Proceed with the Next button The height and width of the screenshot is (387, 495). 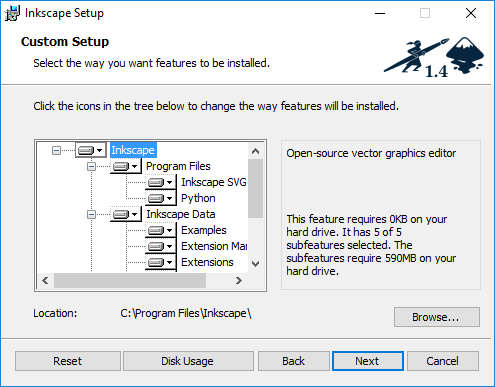[368, 361]
